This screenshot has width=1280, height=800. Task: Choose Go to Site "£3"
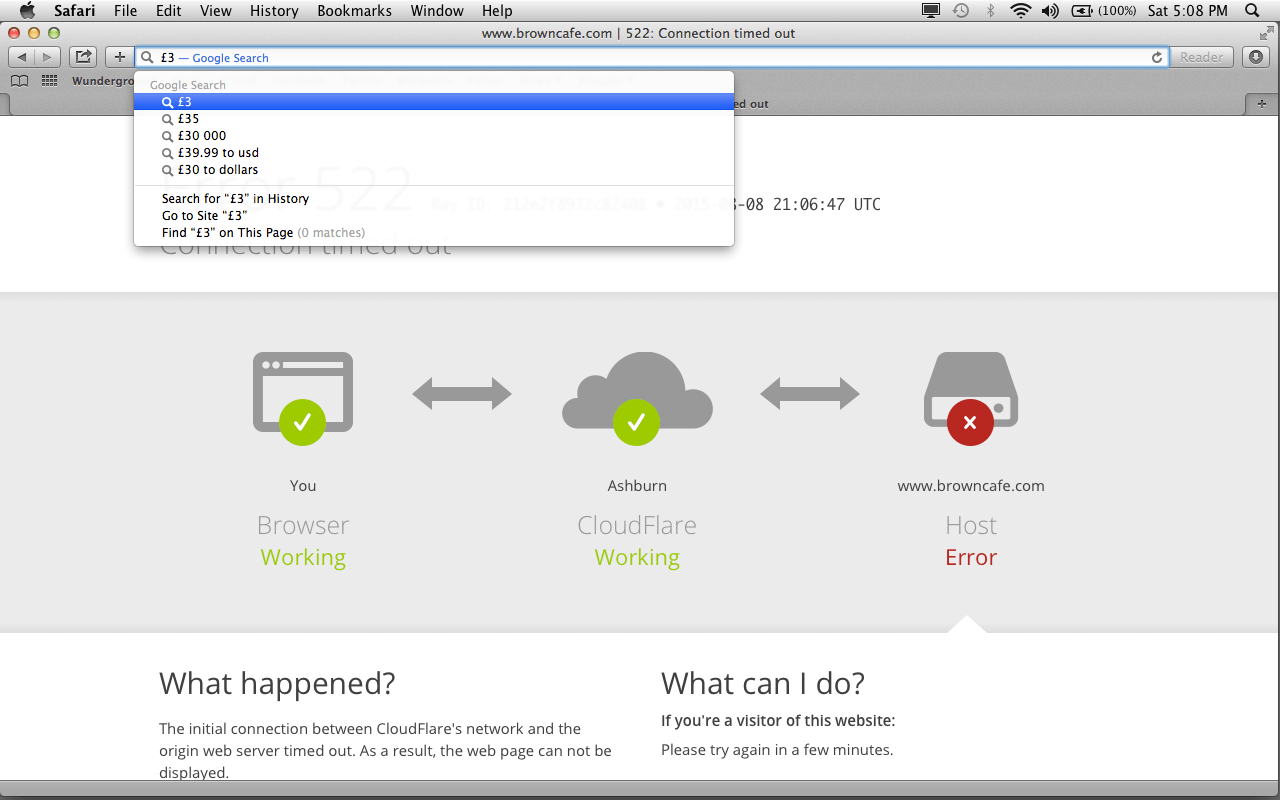pos(434,216)
